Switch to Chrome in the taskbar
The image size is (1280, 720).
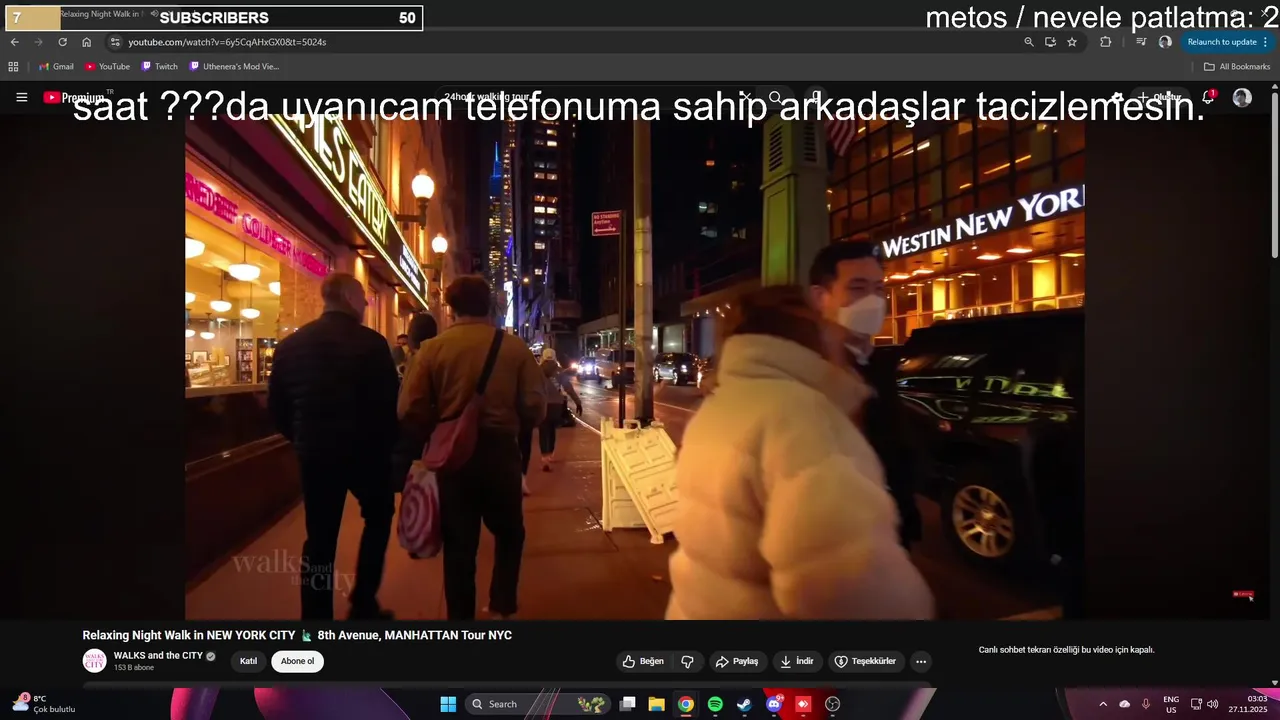point(685,704)
